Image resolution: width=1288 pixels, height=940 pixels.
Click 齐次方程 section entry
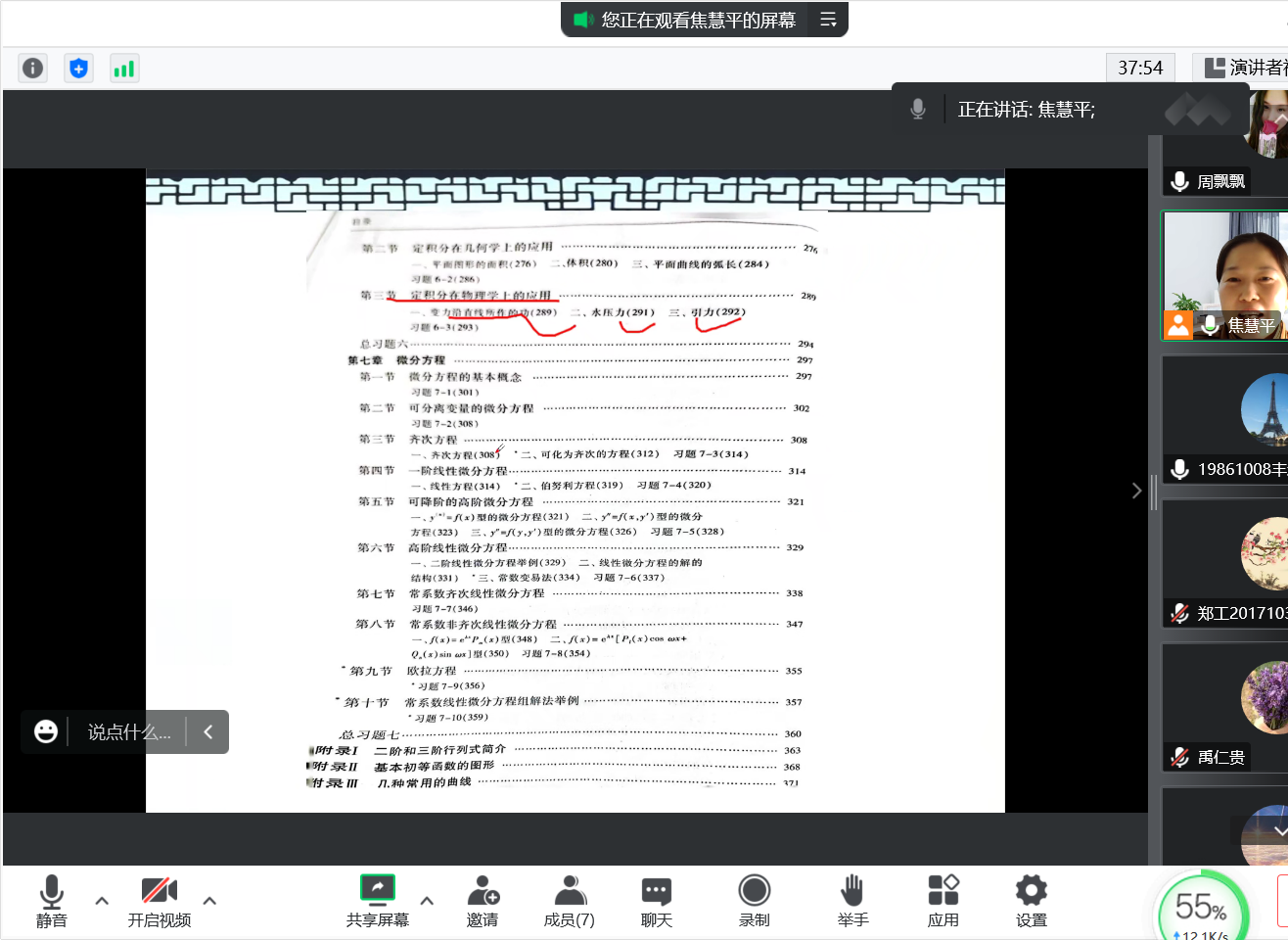(433, 440)
